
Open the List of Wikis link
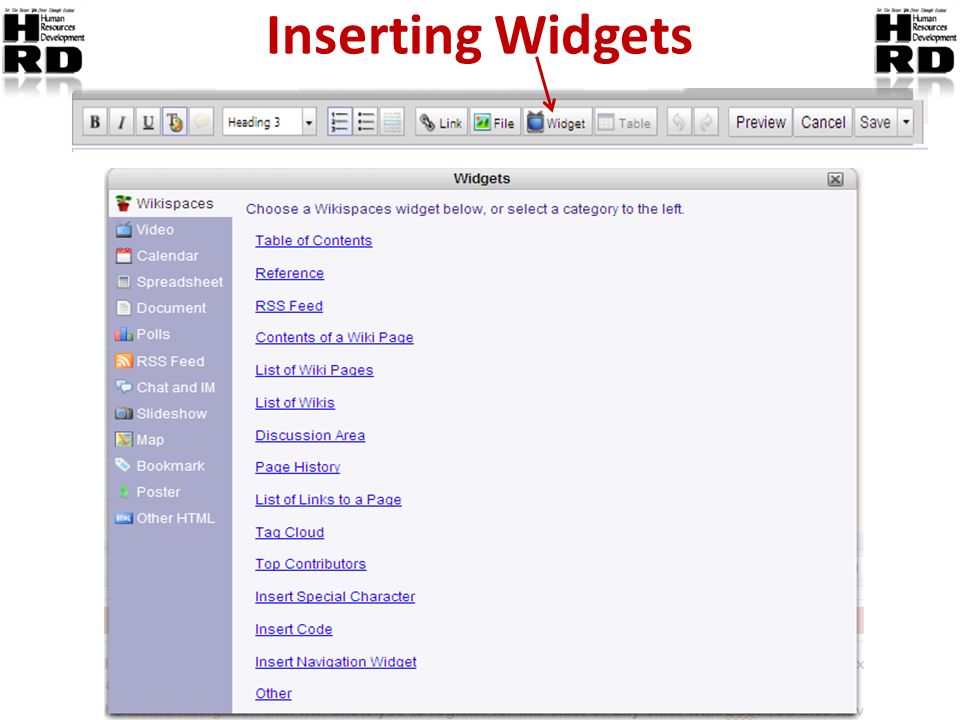click(x=295, y=403)
